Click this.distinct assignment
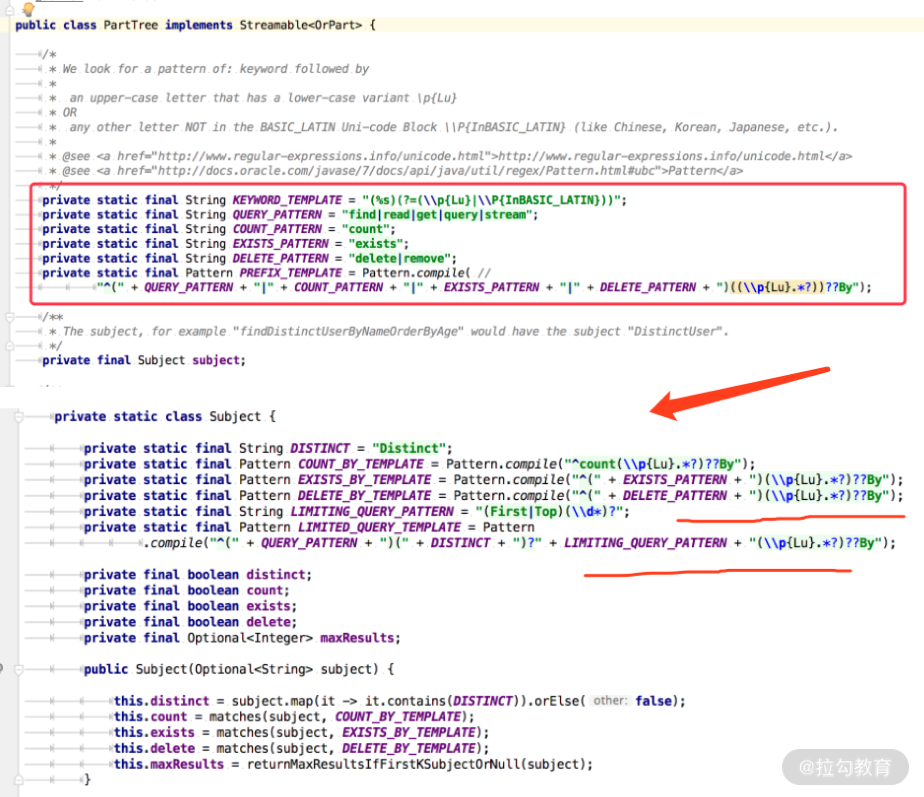 (x=161, y=702)
